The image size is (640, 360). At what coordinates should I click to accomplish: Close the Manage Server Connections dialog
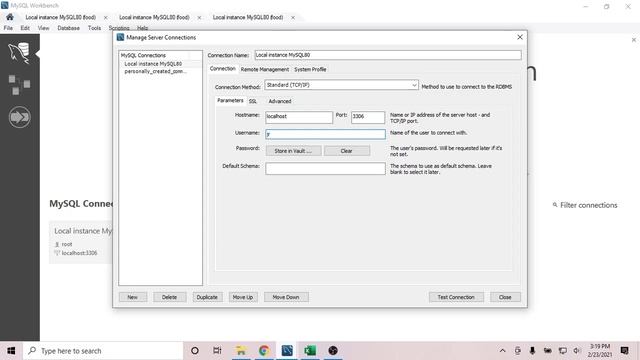pos(520,37)
